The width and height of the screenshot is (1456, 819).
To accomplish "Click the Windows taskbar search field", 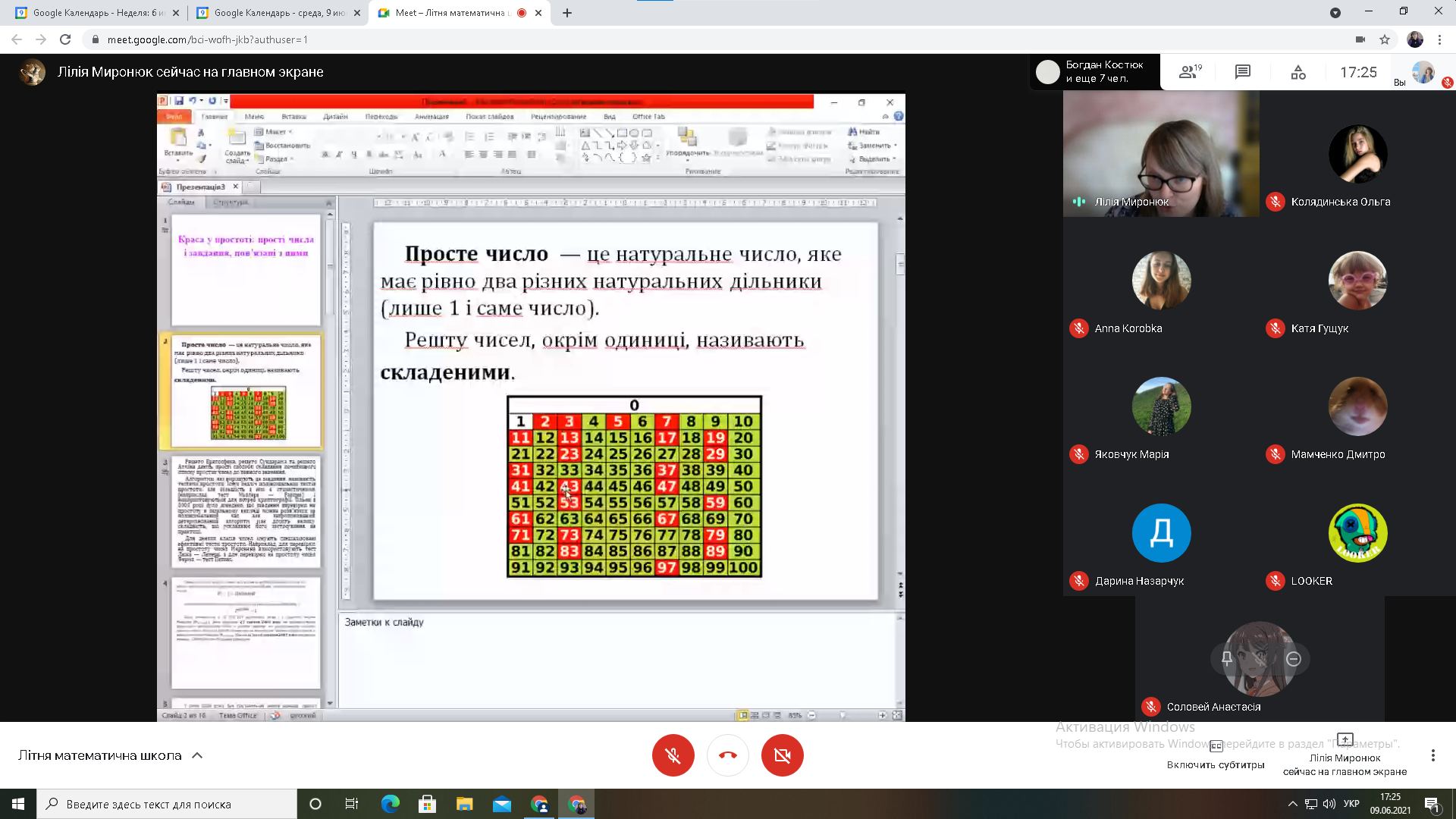I will click(167, 804).
